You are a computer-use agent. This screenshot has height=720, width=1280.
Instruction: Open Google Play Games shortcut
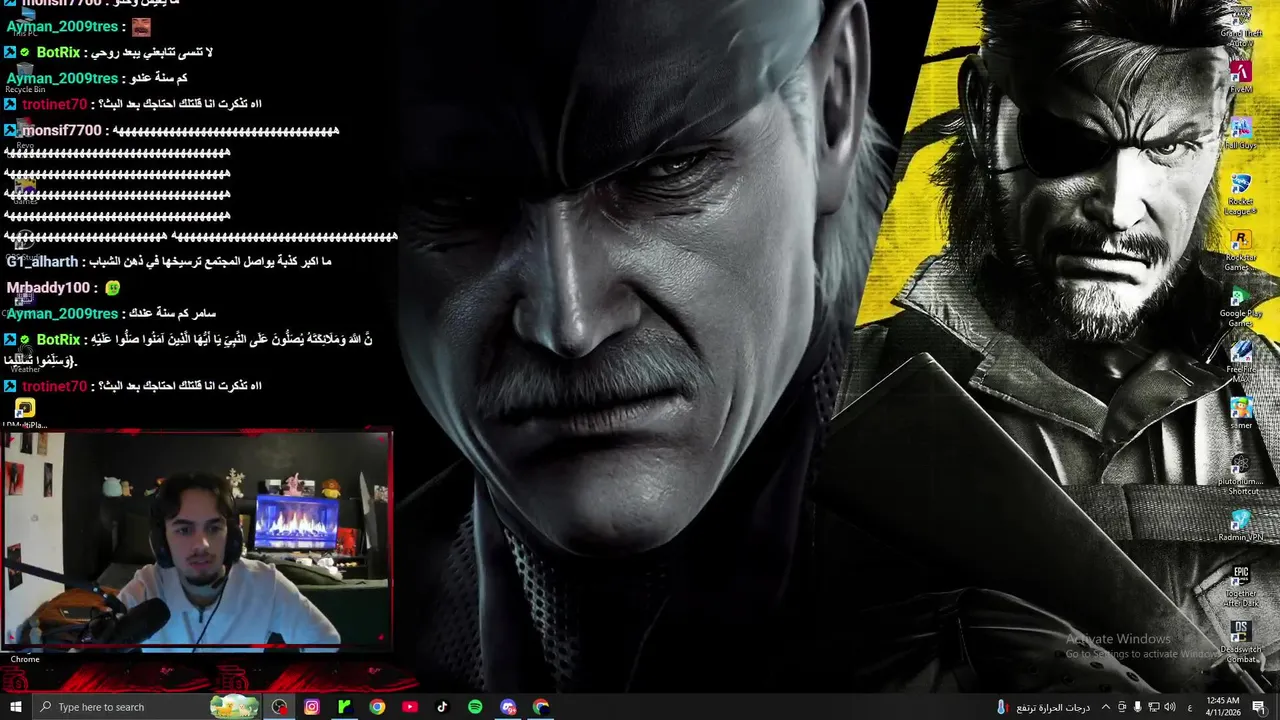(1241, 306)
